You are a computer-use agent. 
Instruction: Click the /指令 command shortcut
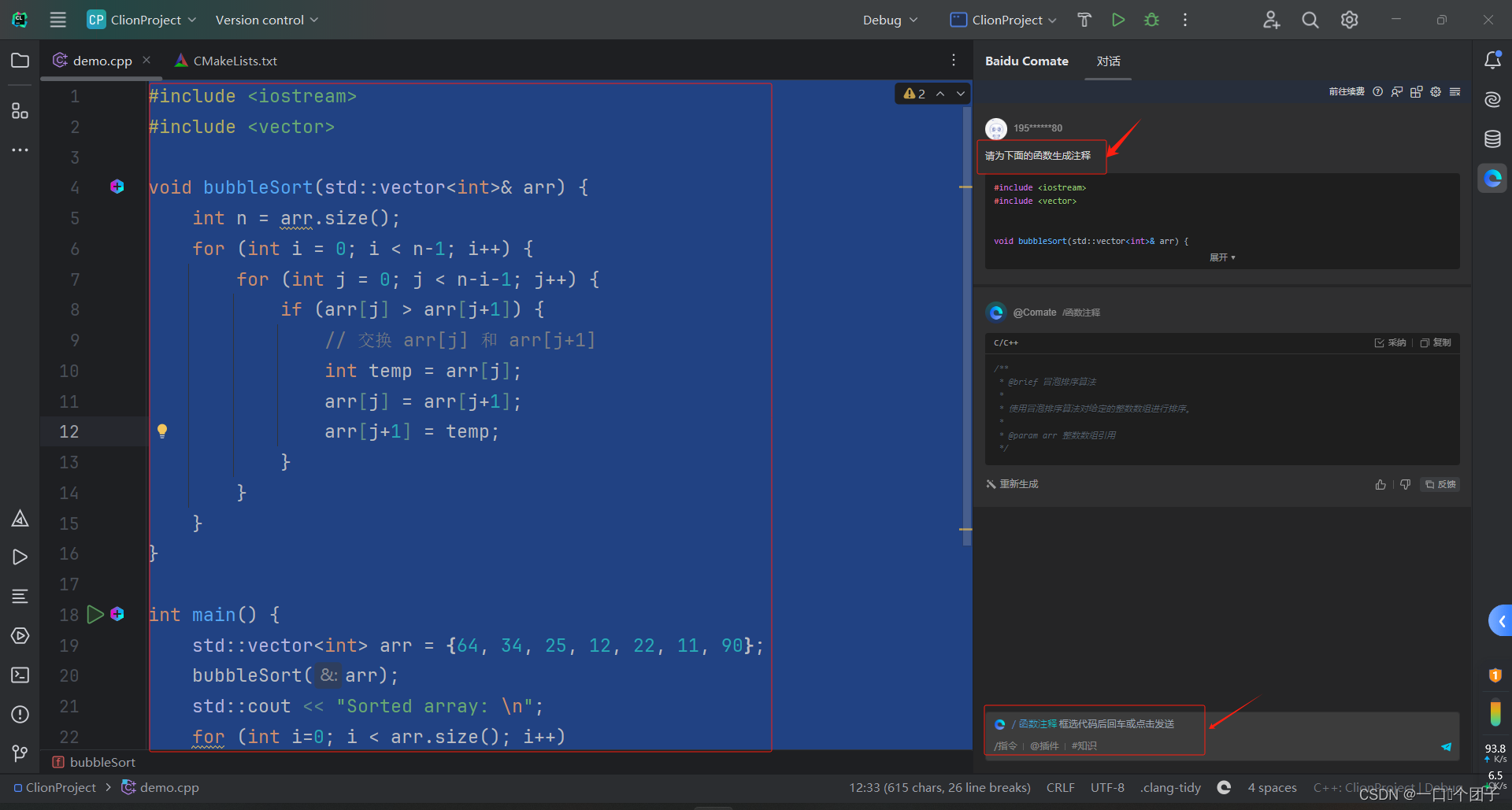[1005, 745]
